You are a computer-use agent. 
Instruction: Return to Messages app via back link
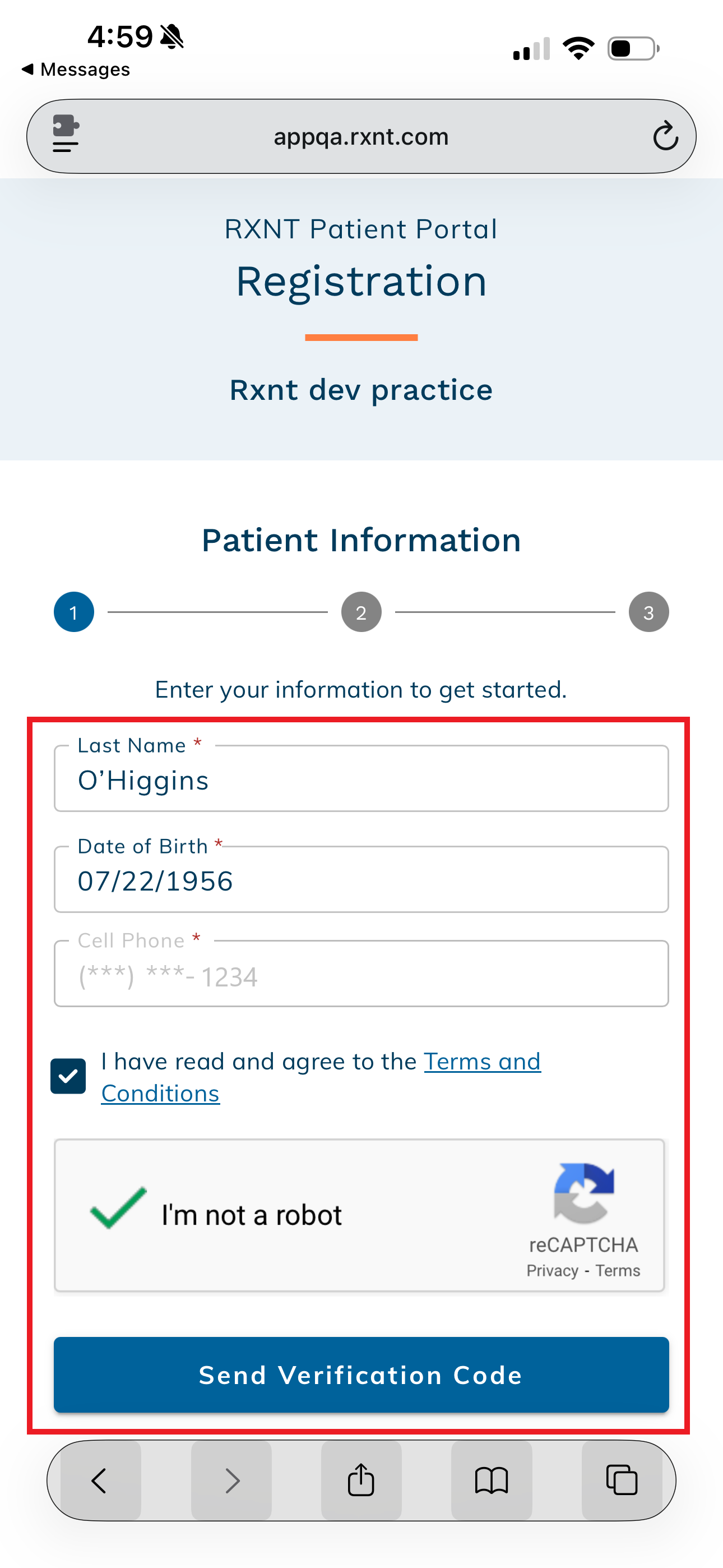click(76, 70)
